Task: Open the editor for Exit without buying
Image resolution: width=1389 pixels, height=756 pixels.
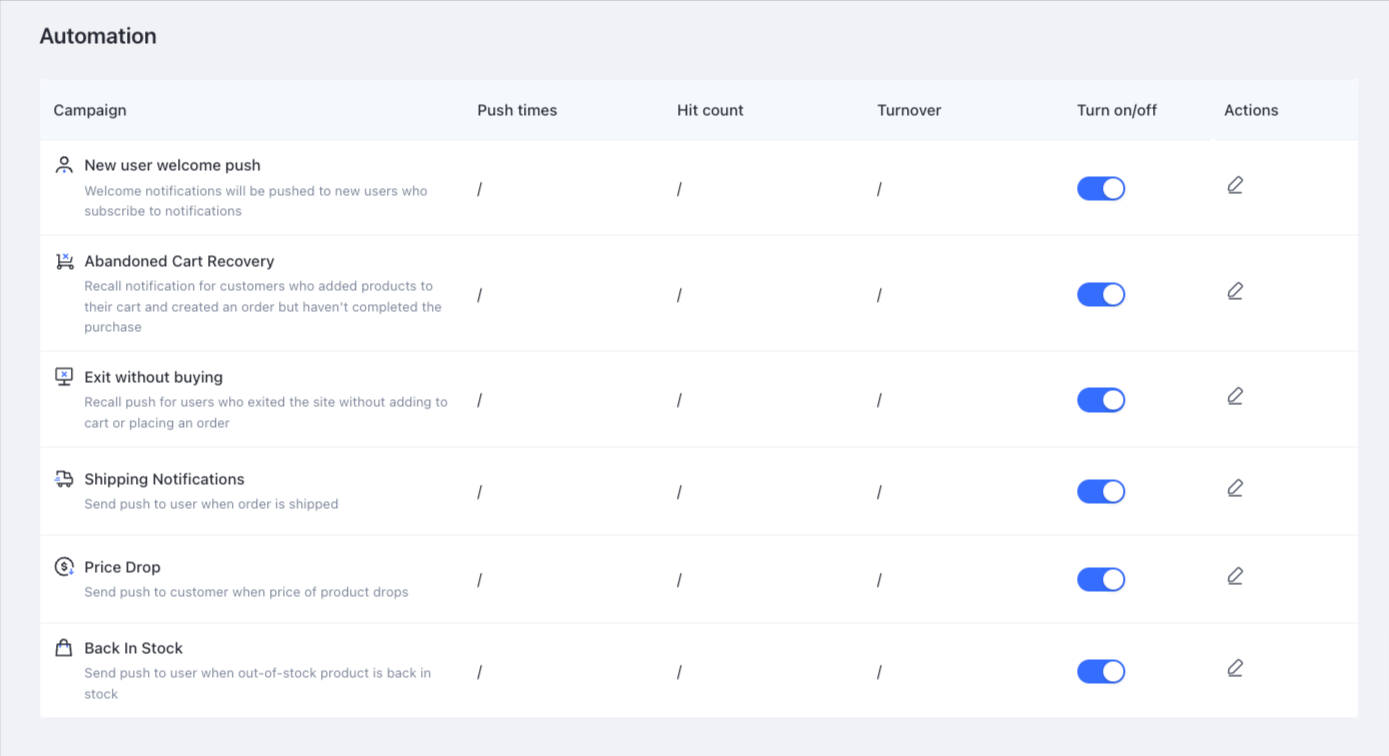Action: [x=1235, y=397]
